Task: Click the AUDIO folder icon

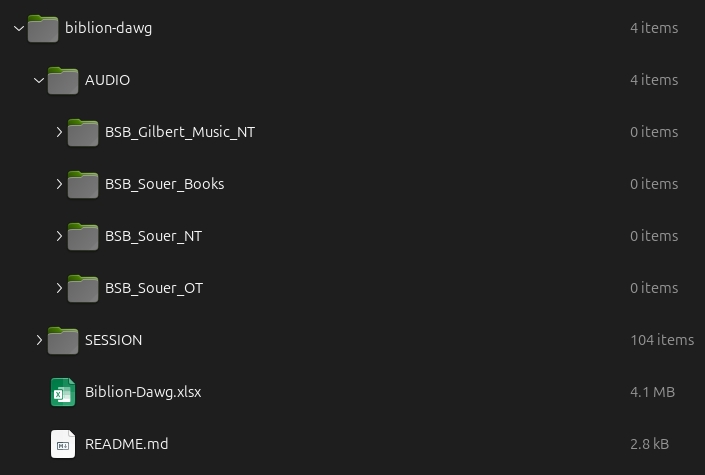Action: point(63,80)
